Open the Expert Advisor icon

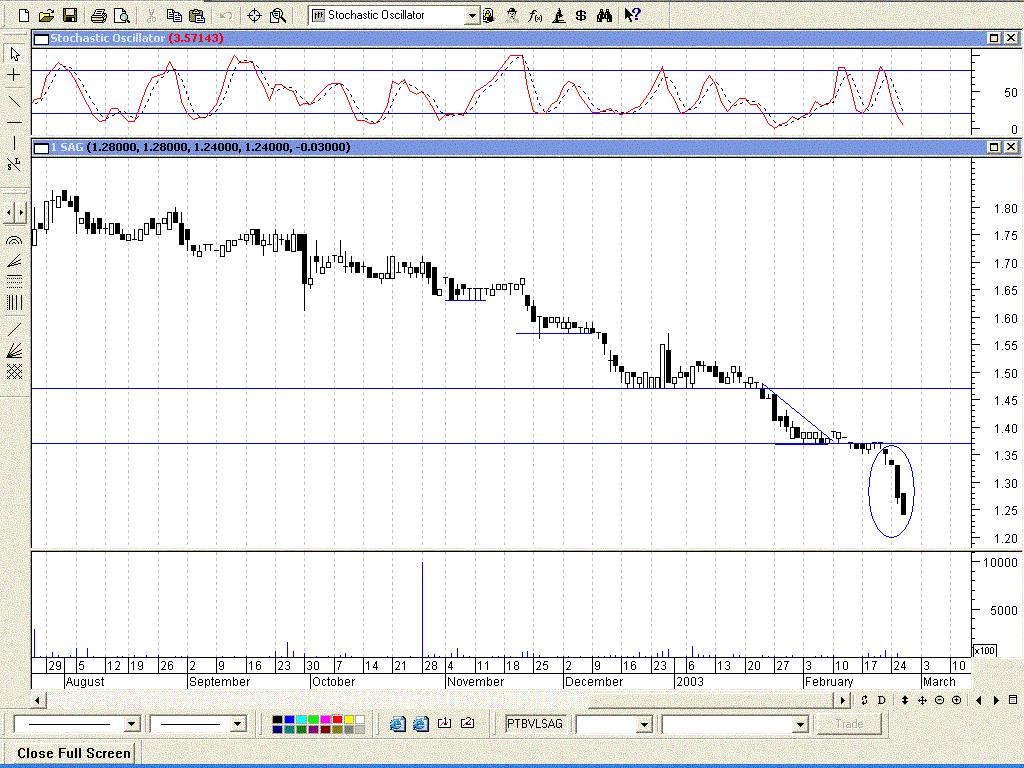[x=512, y=15]
